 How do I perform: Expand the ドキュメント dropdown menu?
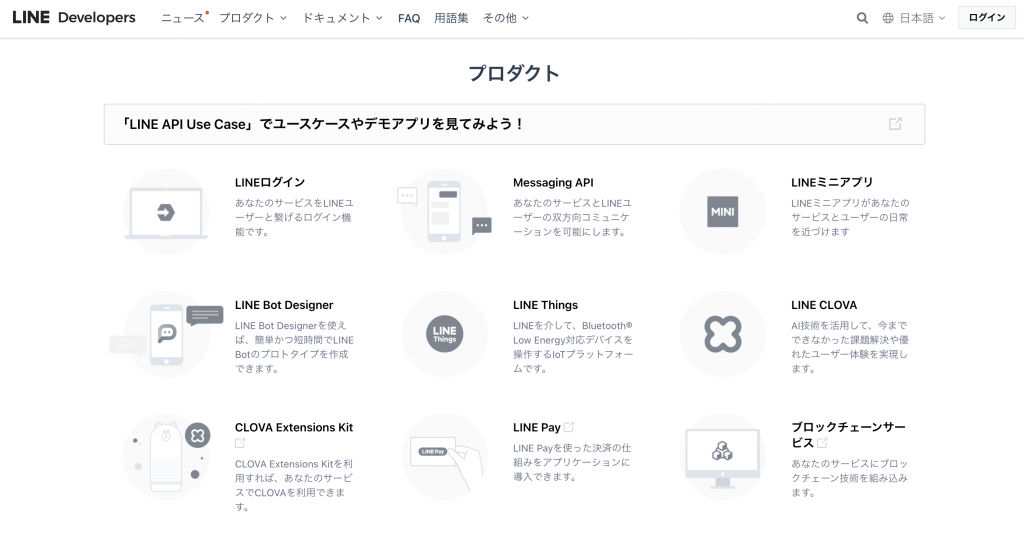point(342,18)
